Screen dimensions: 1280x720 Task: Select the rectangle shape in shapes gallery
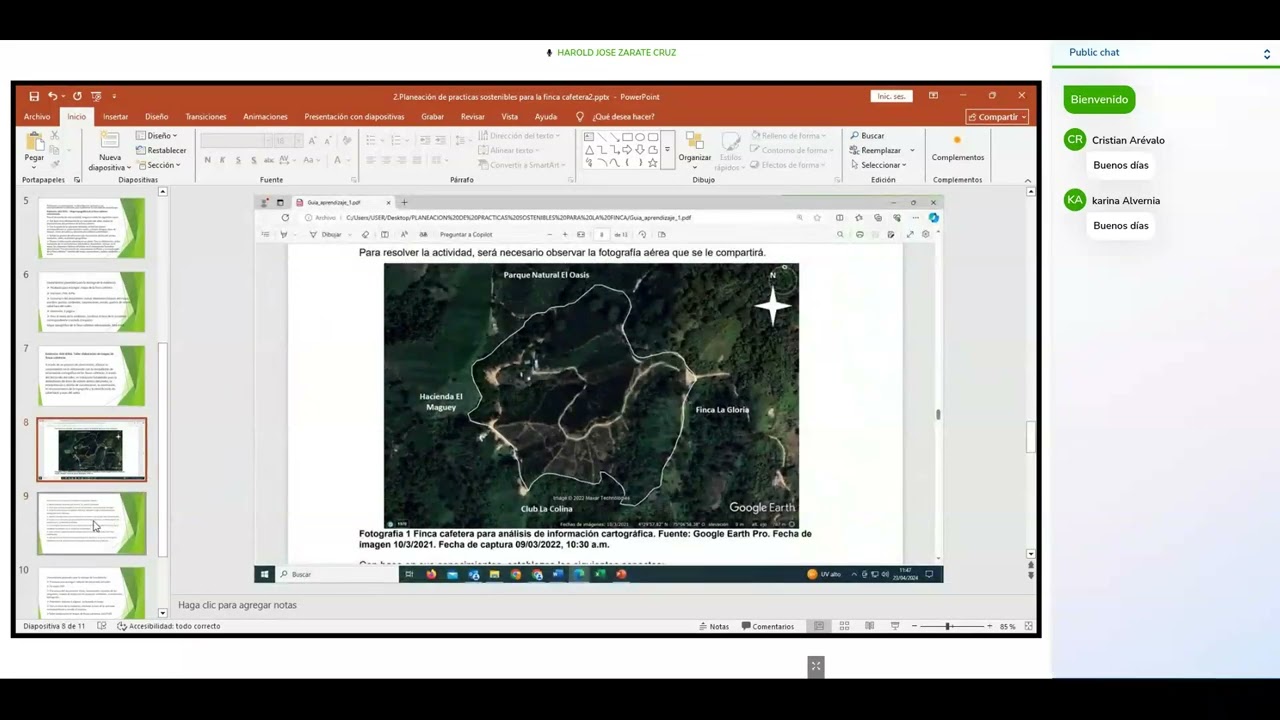[x=628, y=137]
